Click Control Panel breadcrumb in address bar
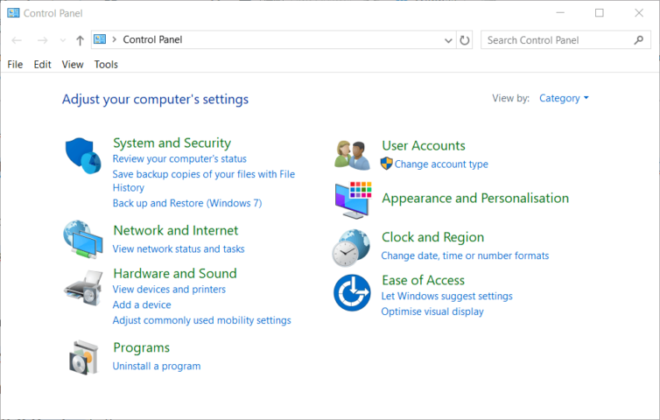 click(x=152, y=40)
